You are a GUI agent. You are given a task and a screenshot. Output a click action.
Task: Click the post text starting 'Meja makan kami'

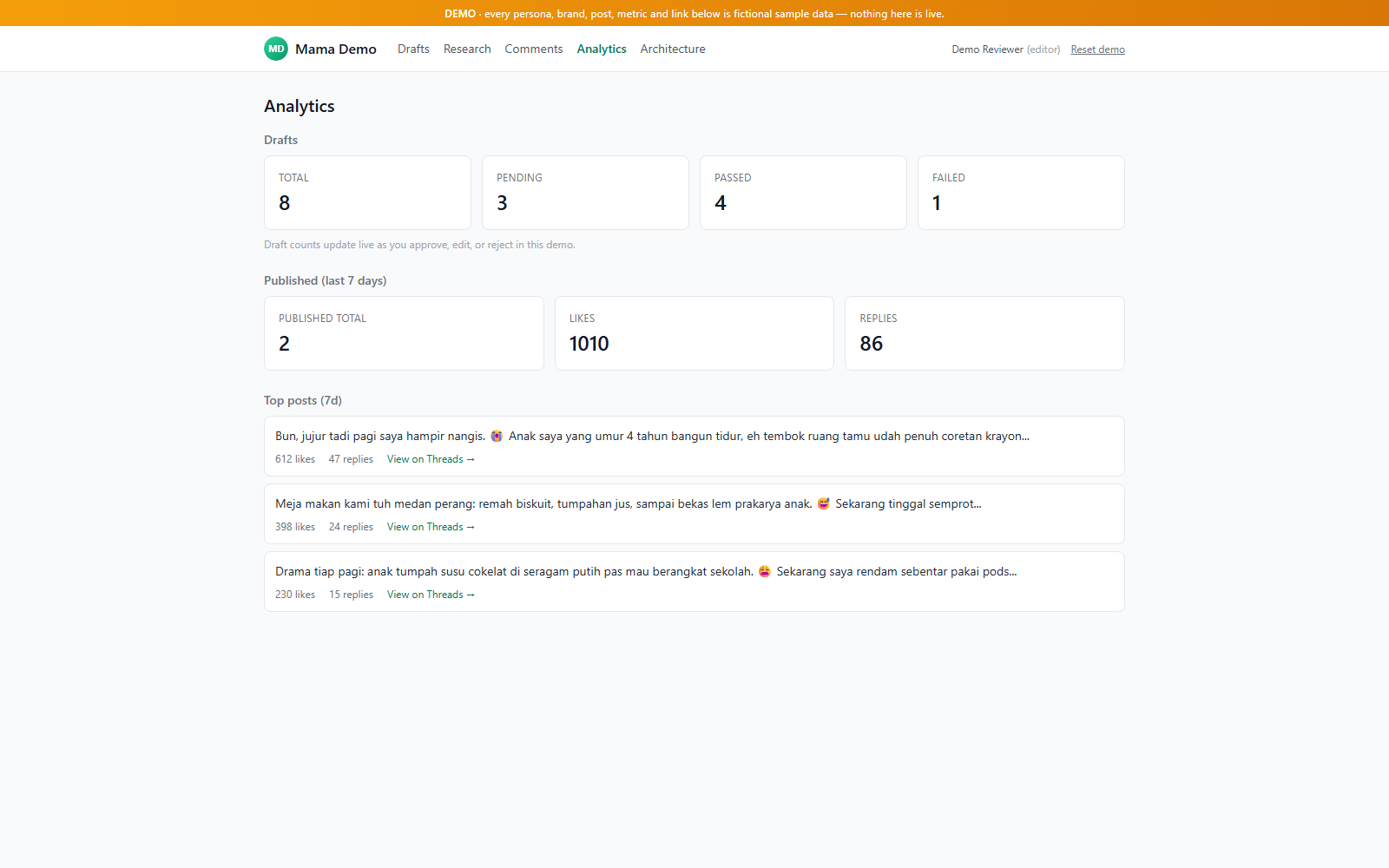629,503
